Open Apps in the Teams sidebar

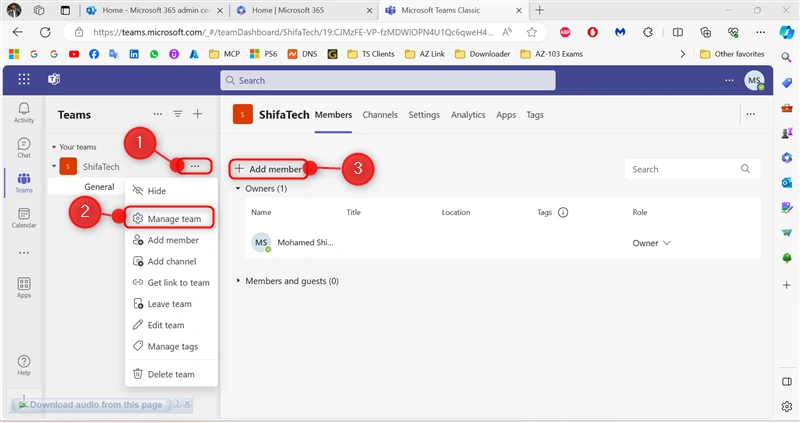24,288
